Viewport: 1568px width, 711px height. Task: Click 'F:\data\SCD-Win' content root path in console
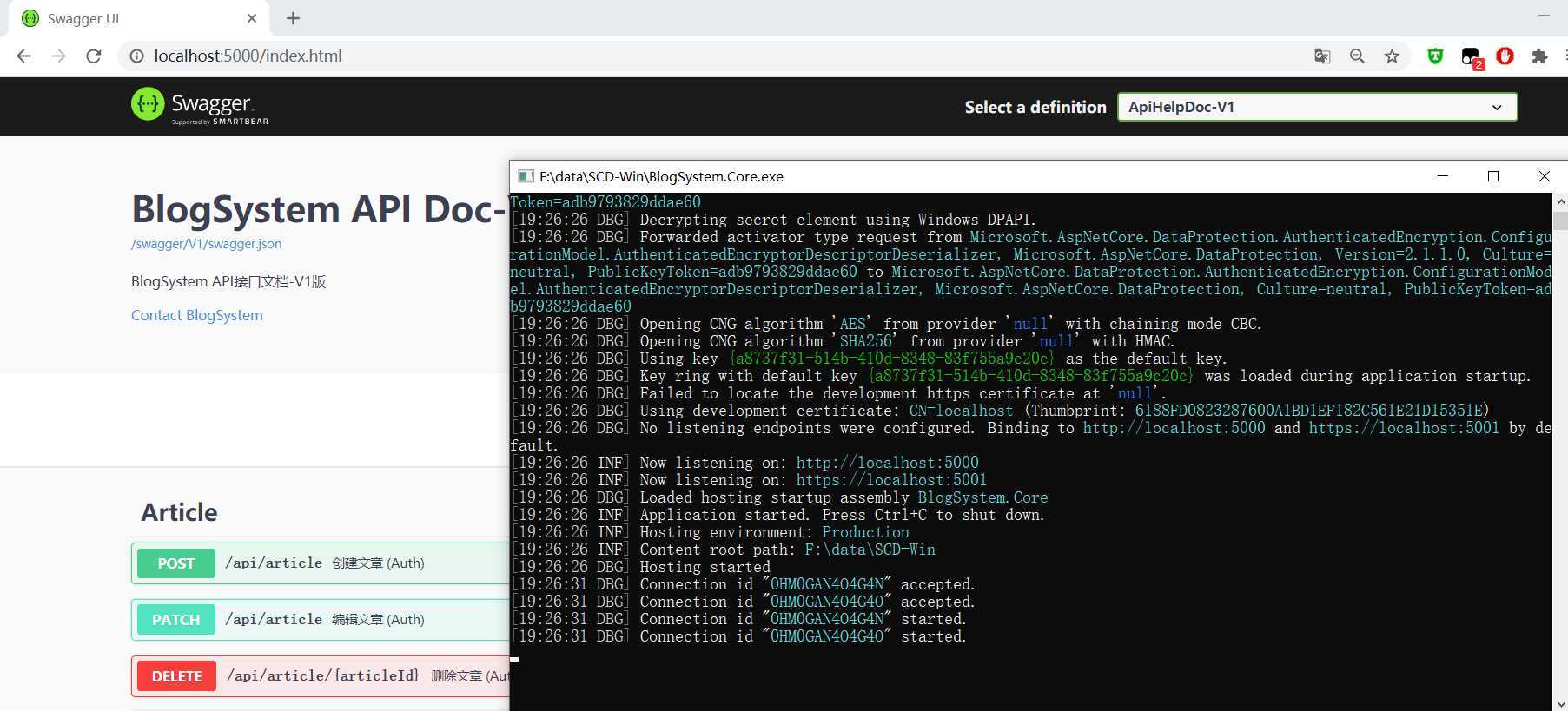point(870,550)
